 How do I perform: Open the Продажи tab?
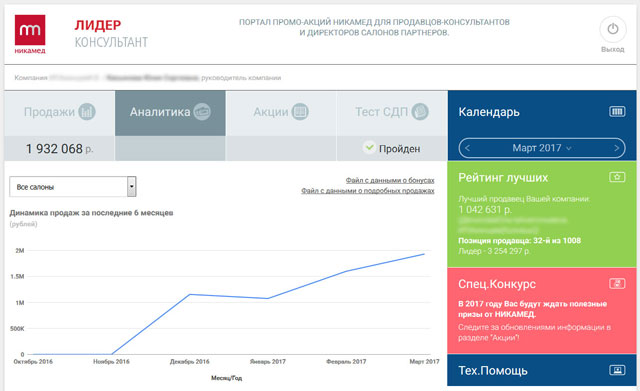pos(60,113)
